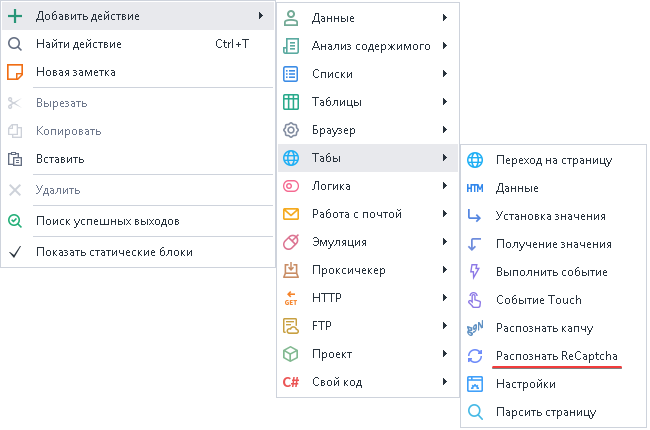Click the lightning icon for Выполнить событие

tap(475, 272)
